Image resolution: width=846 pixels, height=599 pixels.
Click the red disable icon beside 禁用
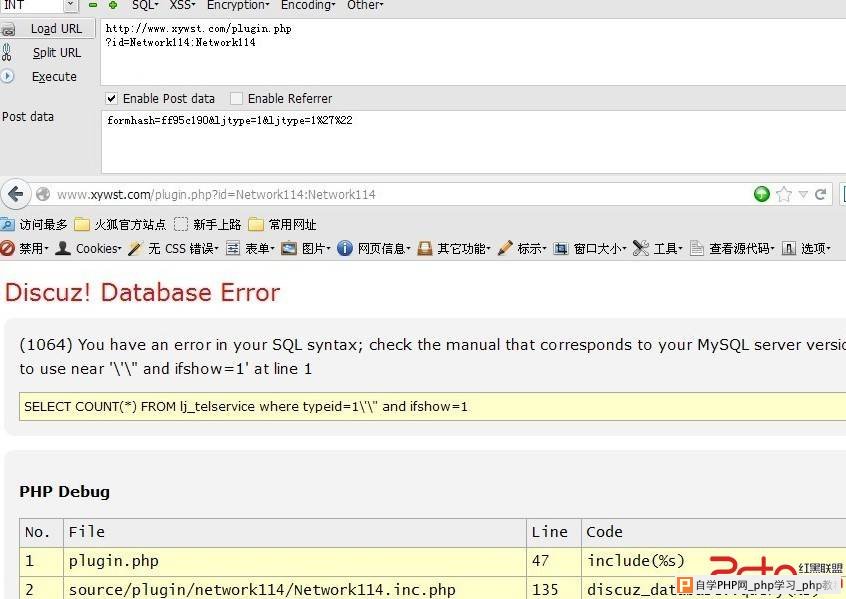(8, 248)
